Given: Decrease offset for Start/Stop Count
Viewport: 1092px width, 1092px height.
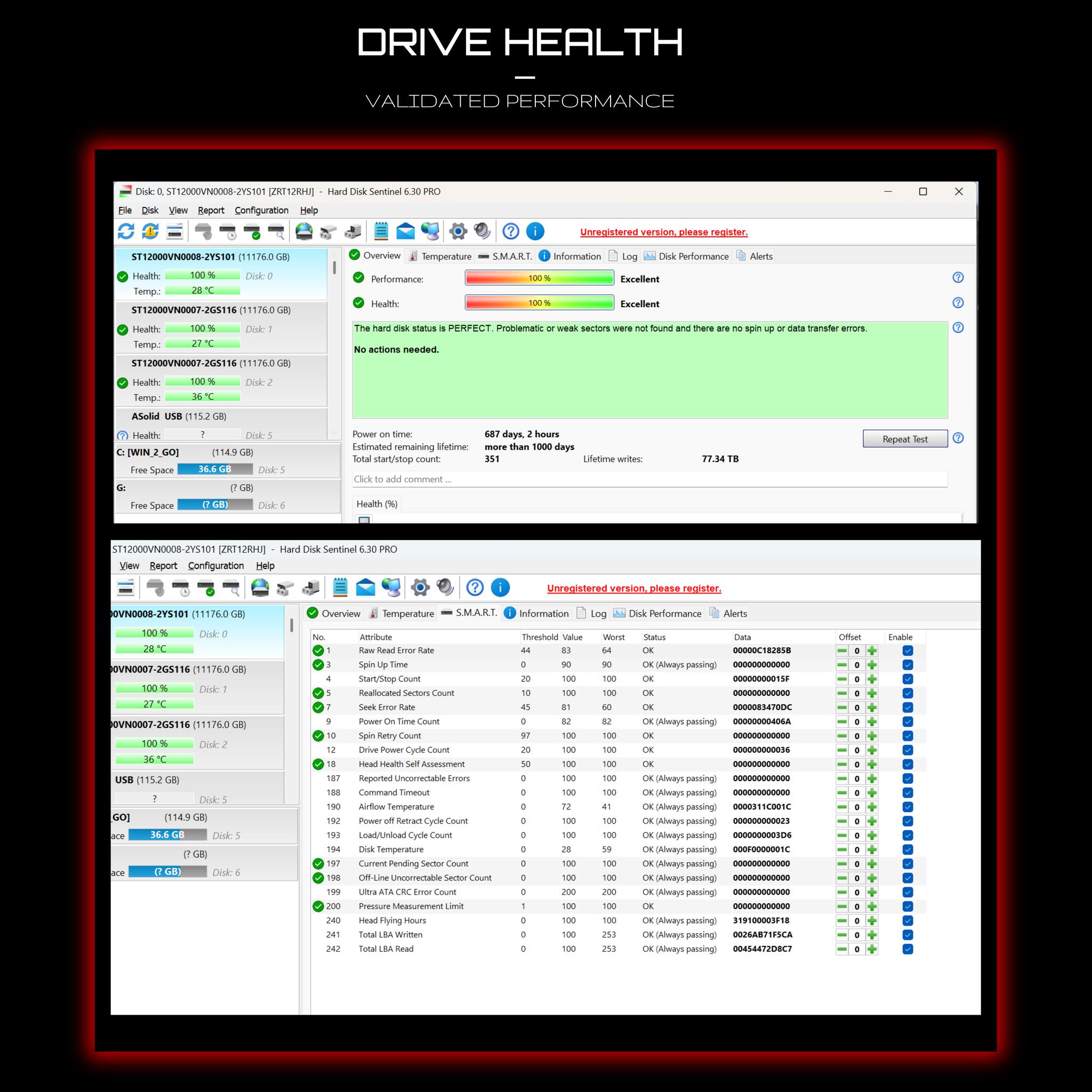Looking at the screenshot, I should click(x=842, y=679).
